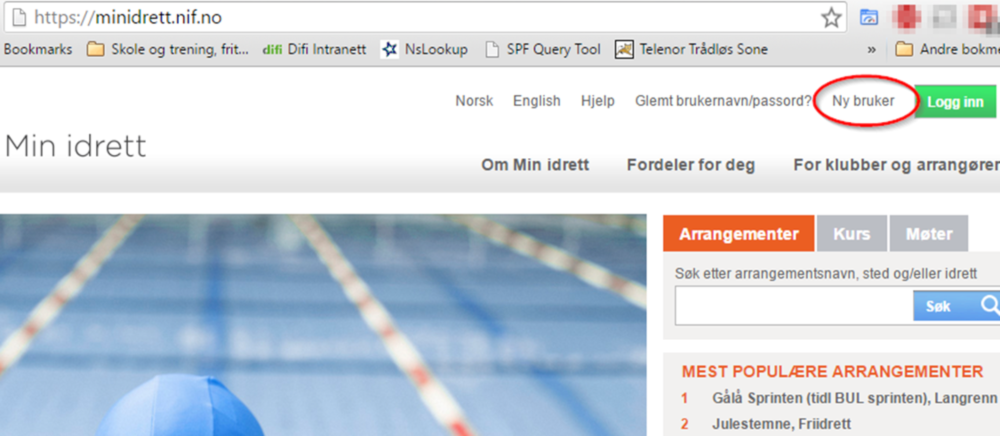
Task: Click the swimming pool banner image
Action: click(x=323, y=325)
